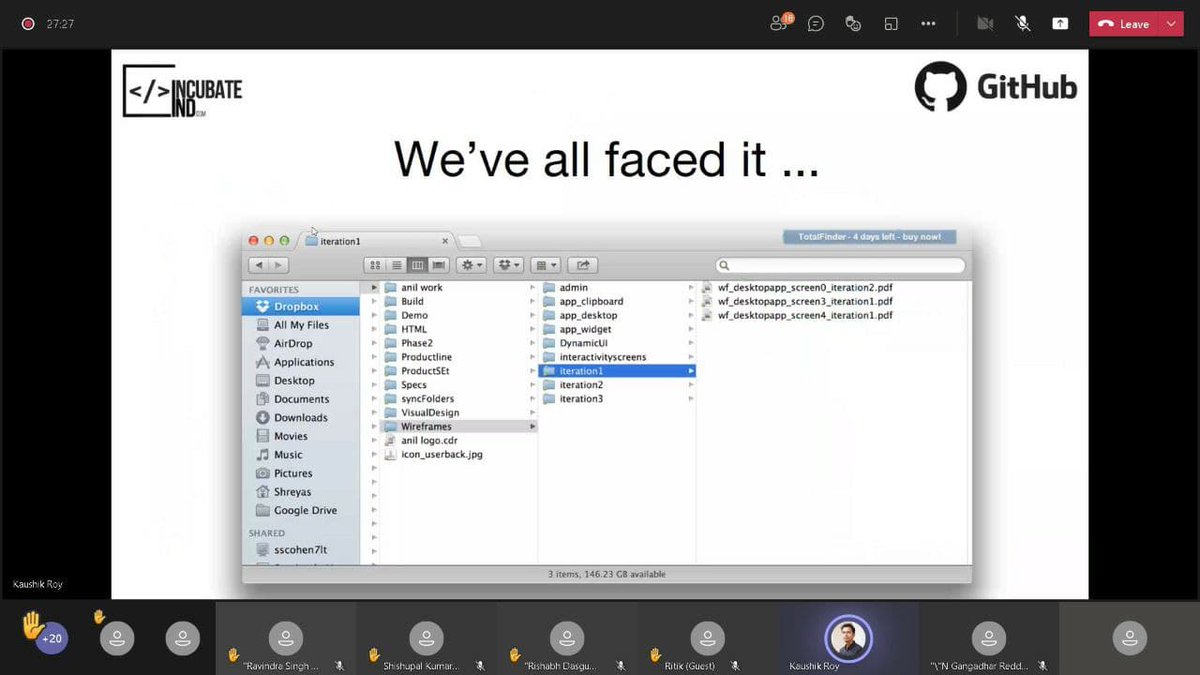This screenshot has height=675, width=1200.
Task: Select N Gangadhar Redd's participant tile
Action: coord(989,638)
